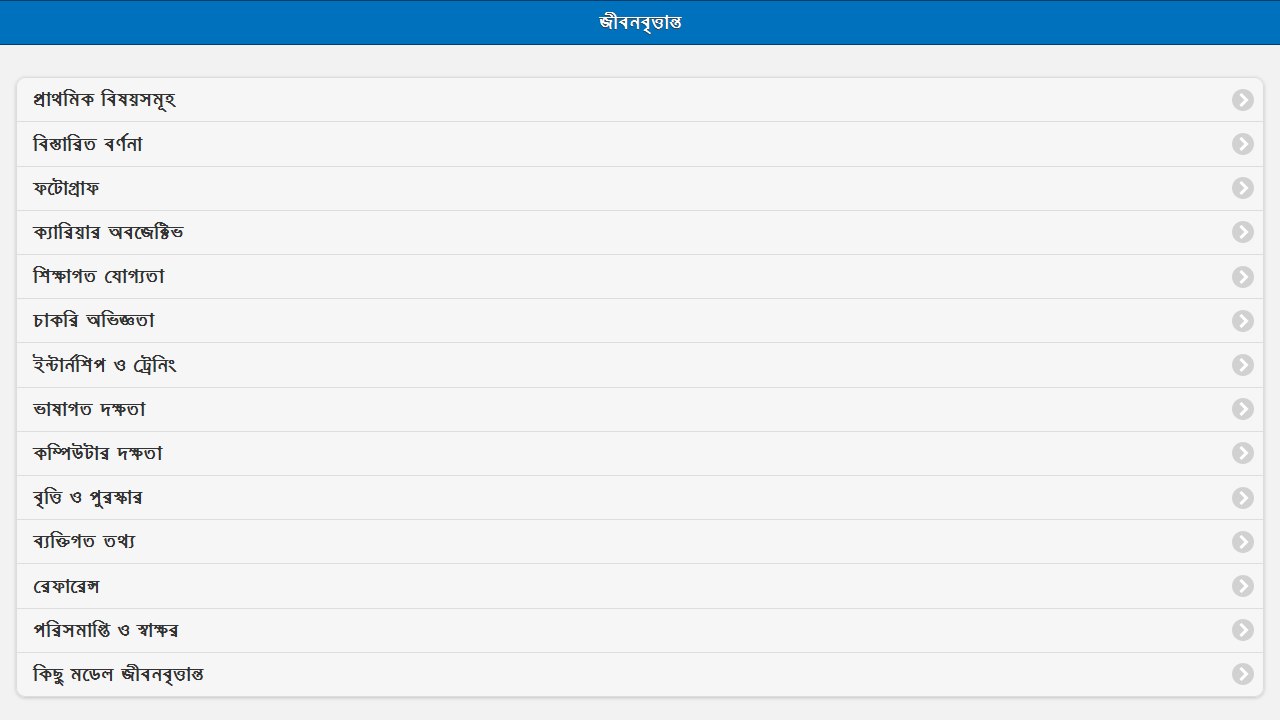Open the কম্পিউটার দক্ষতা list item
Viewport: 1280px width, 720px height.
[x=640, y=453]
